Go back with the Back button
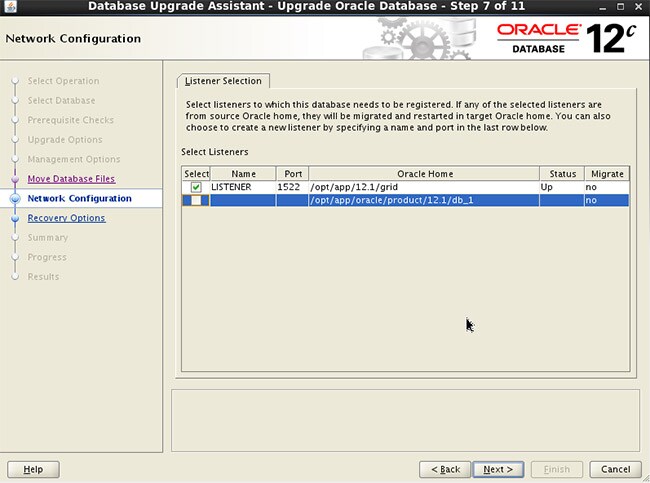This screenshot has width=650, height=483. [445, 469]
